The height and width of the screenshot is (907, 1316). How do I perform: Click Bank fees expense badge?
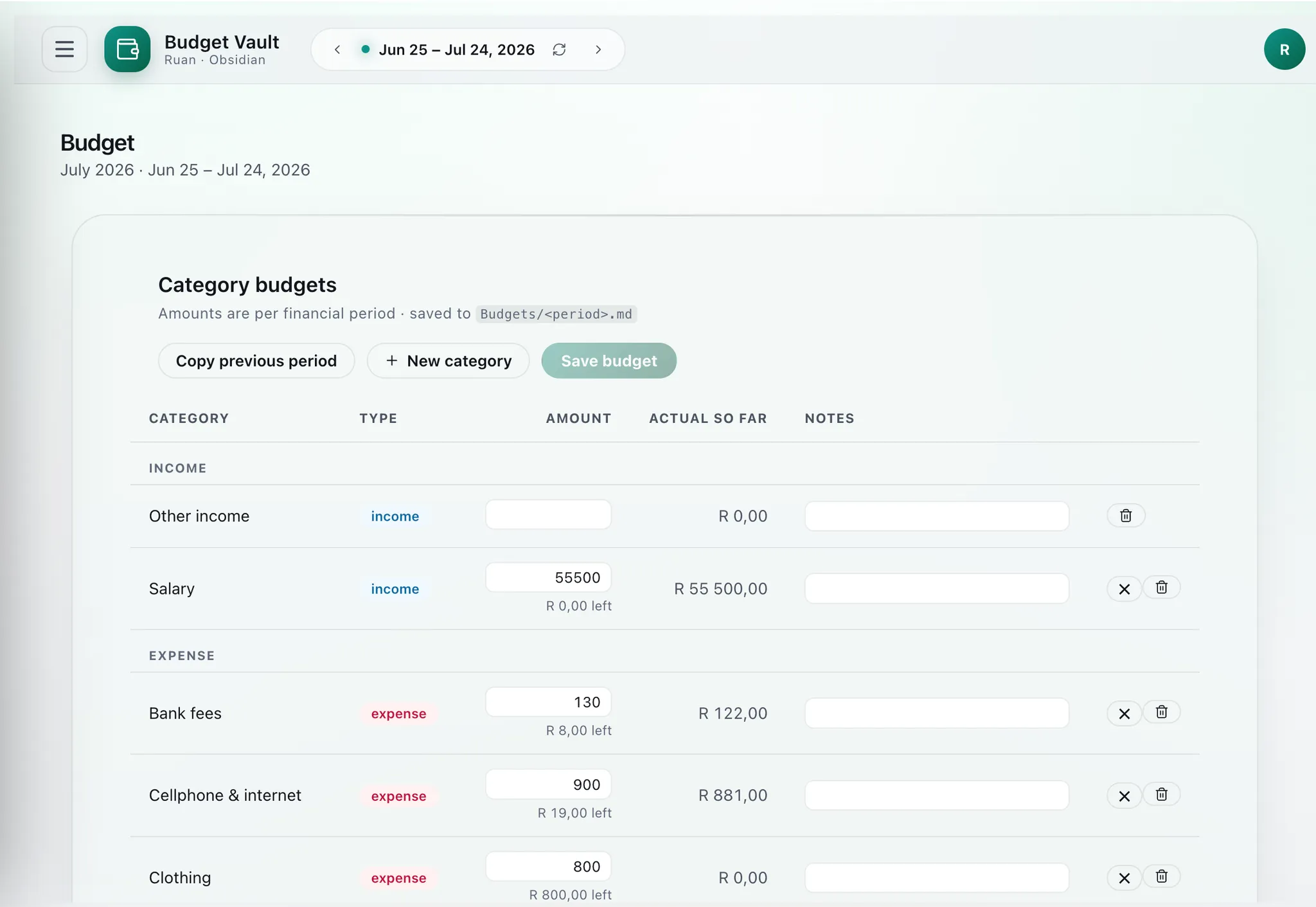398,714
